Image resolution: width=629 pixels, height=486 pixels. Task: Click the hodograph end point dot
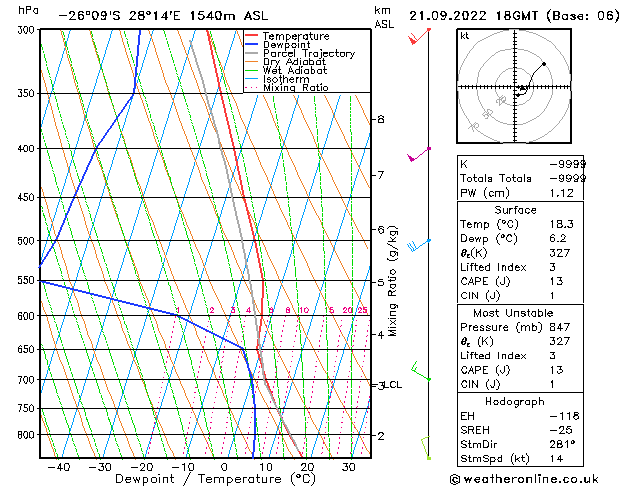544,64
